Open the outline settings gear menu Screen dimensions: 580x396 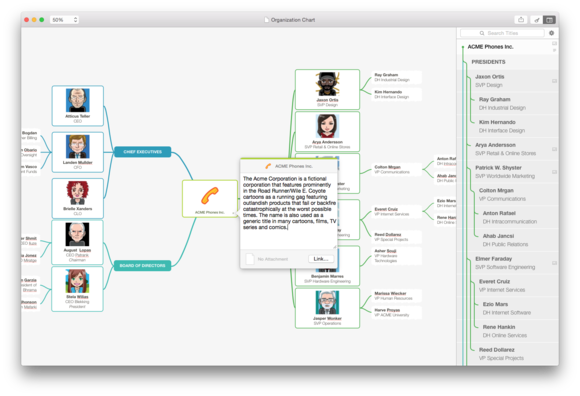(552, 33)
